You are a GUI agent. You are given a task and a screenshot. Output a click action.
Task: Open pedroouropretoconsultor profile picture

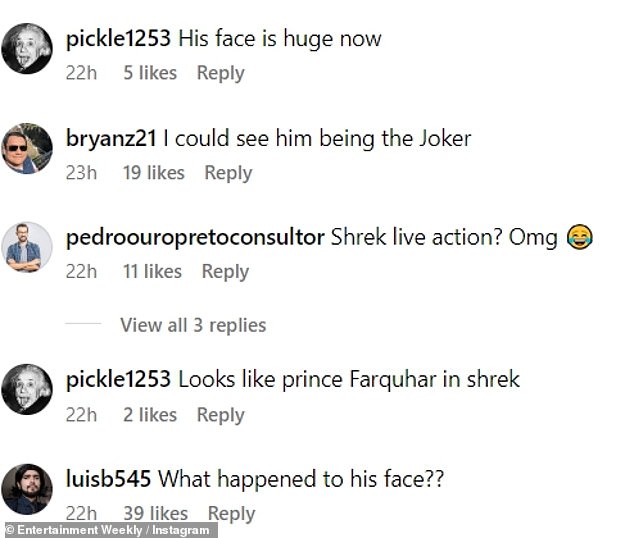(27, 247)
